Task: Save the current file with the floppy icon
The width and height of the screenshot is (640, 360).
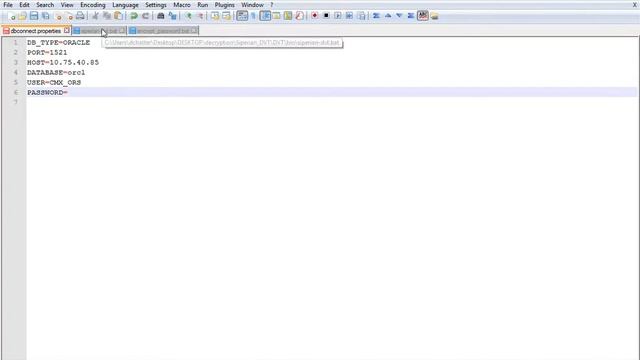Action: (34, 16)
